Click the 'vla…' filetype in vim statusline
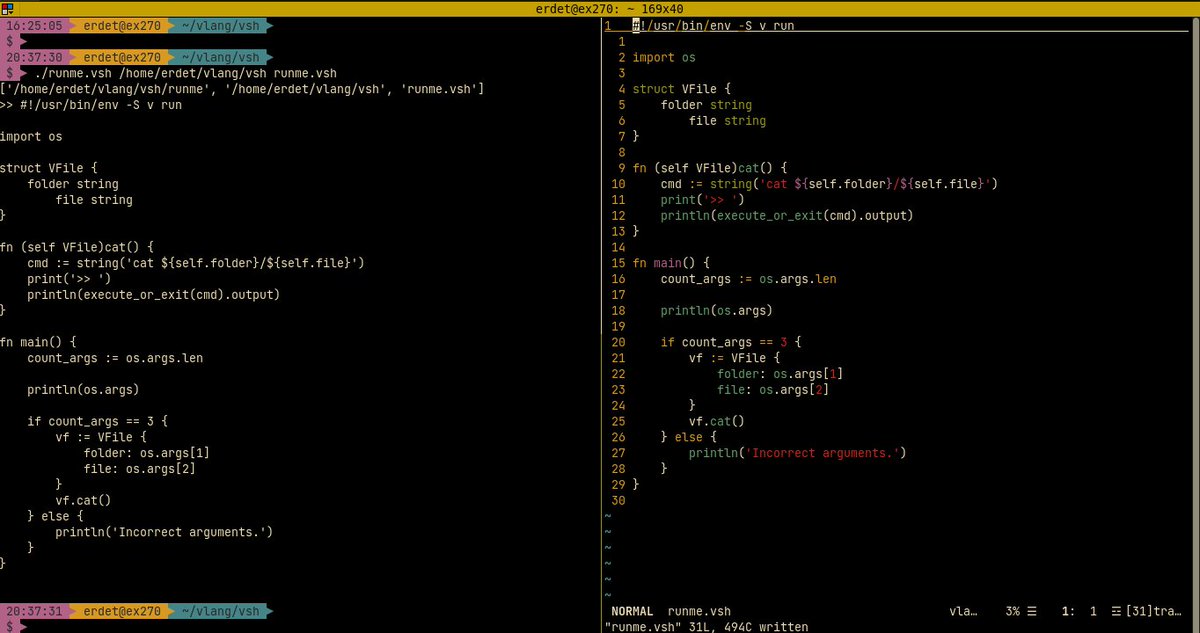 click(963, 611)
